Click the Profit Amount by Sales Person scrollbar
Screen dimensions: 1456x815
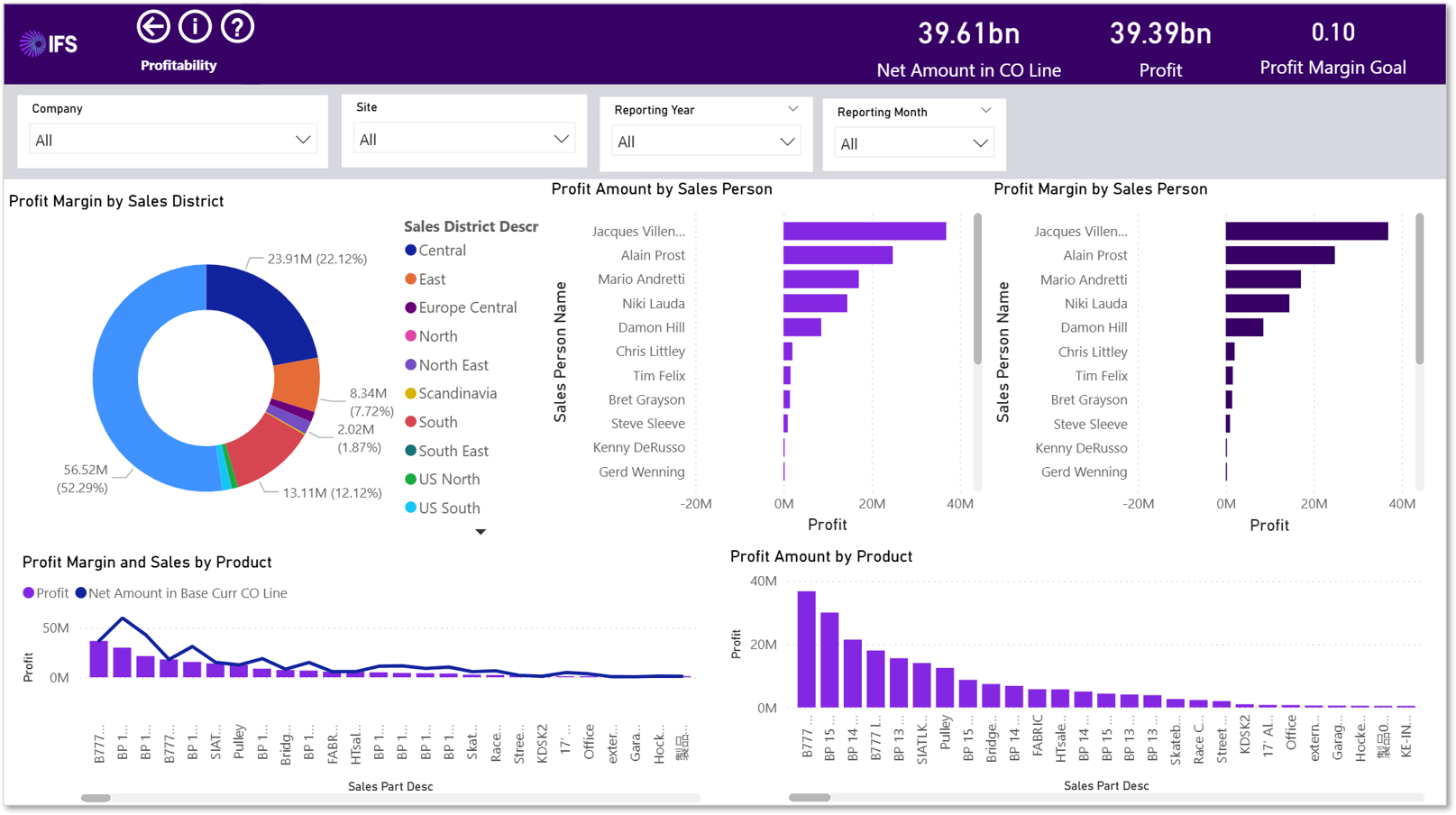point(977,288)
